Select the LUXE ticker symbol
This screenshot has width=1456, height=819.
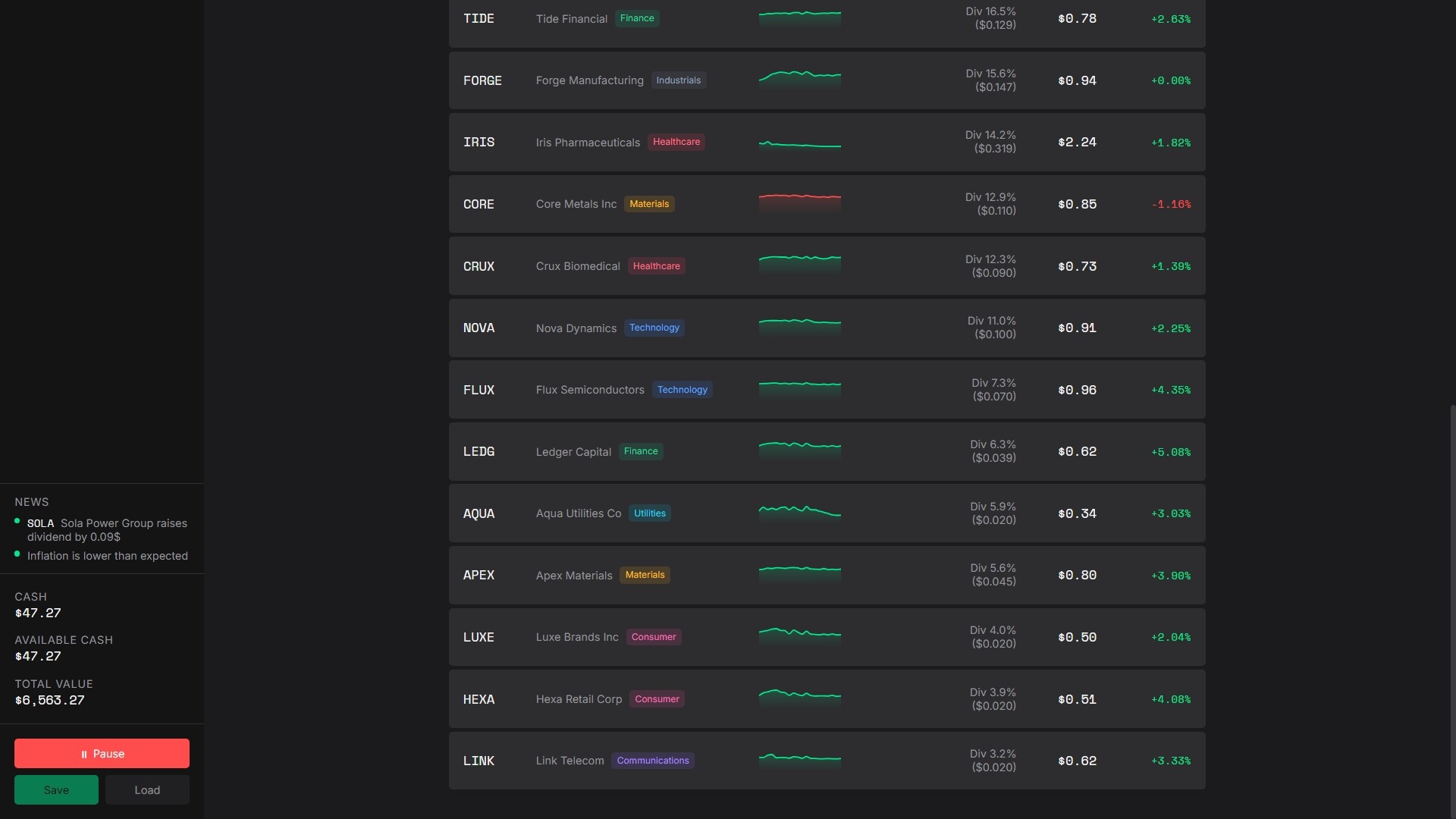tap(479, 637)
